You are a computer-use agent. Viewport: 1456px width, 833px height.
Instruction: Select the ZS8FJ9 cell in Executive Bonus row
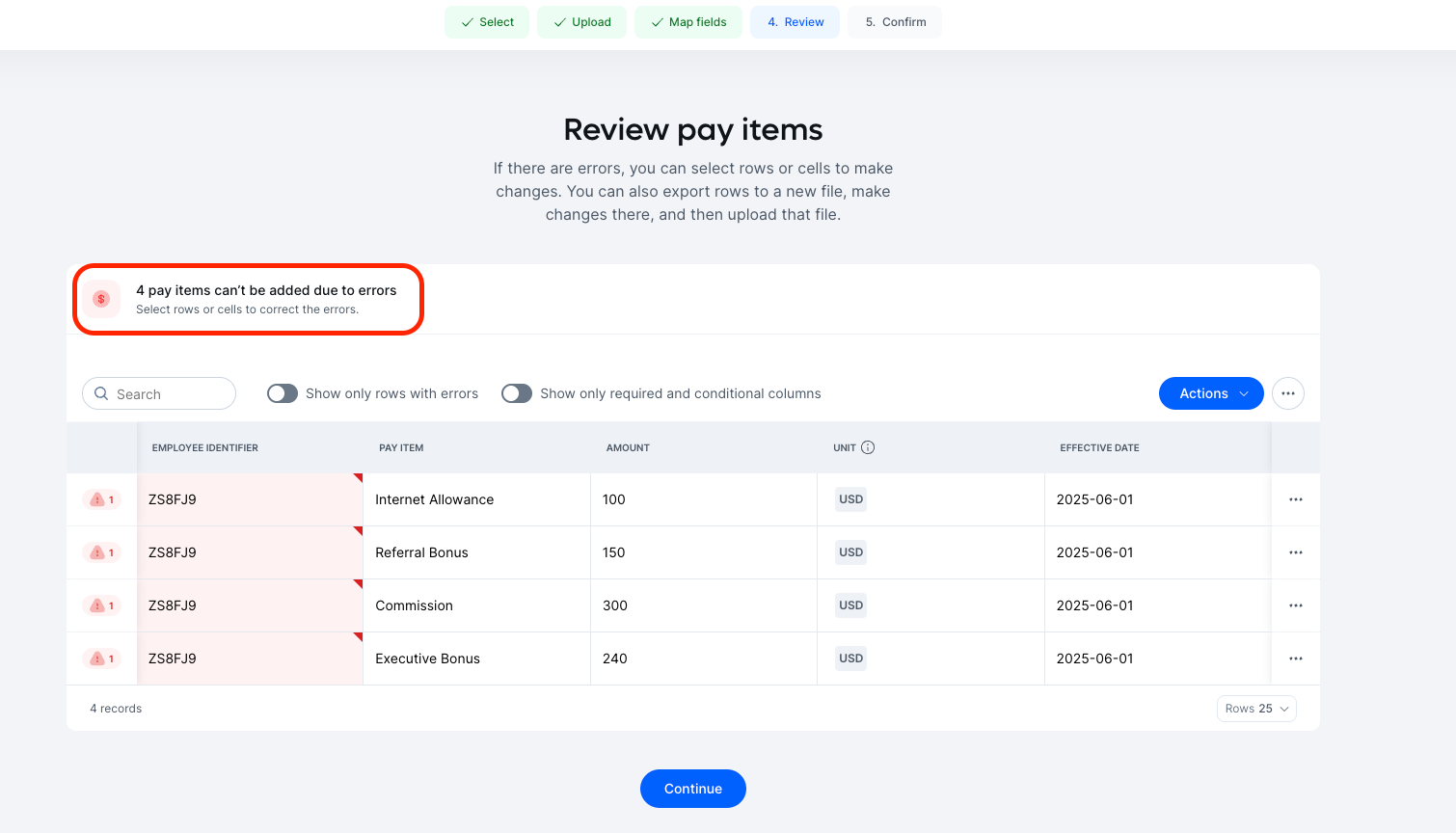(250, 658)
